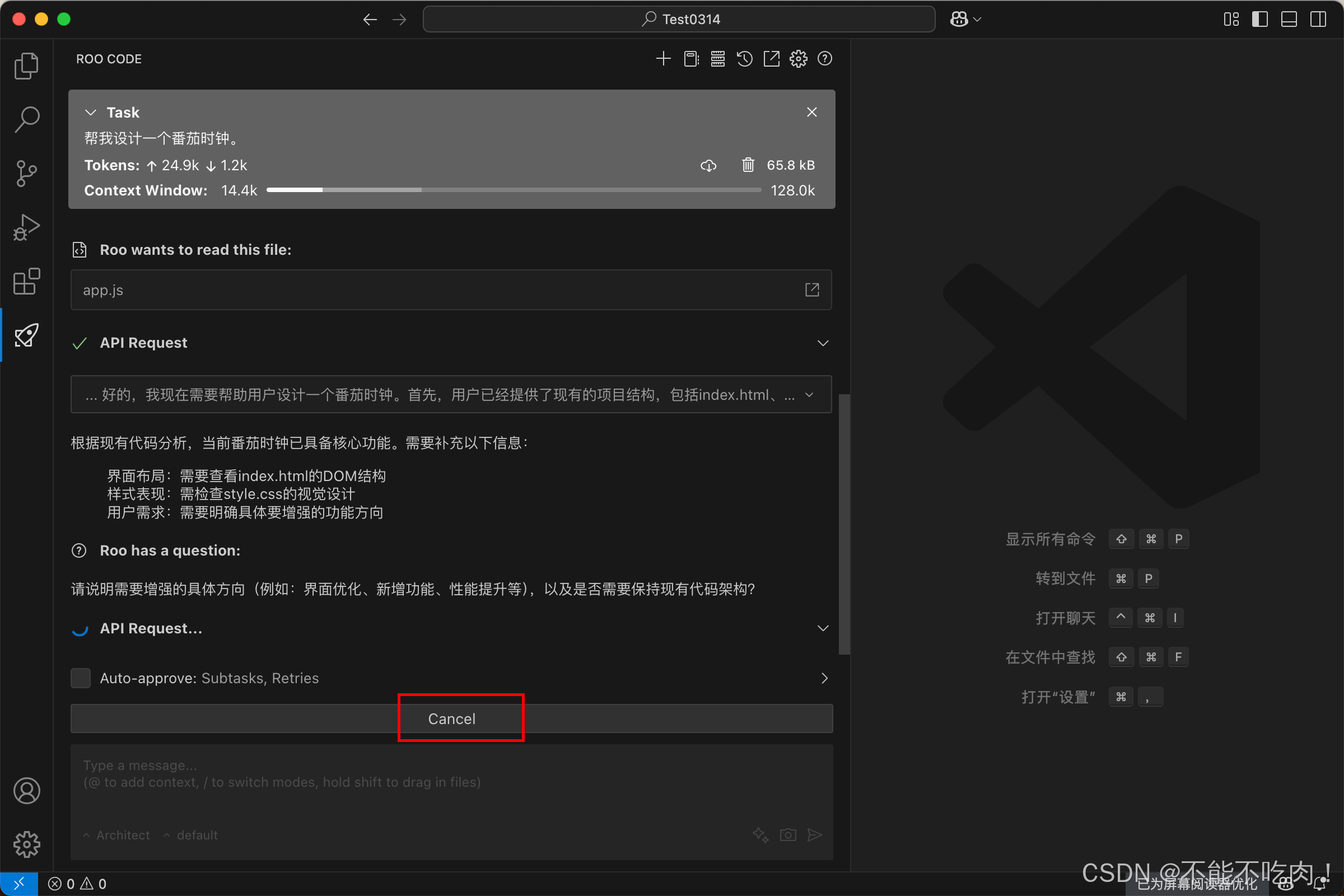The height and width of the screenshot is (896, 1344).
Task: Click the Roo Code history icon
Action: point(744,59)
